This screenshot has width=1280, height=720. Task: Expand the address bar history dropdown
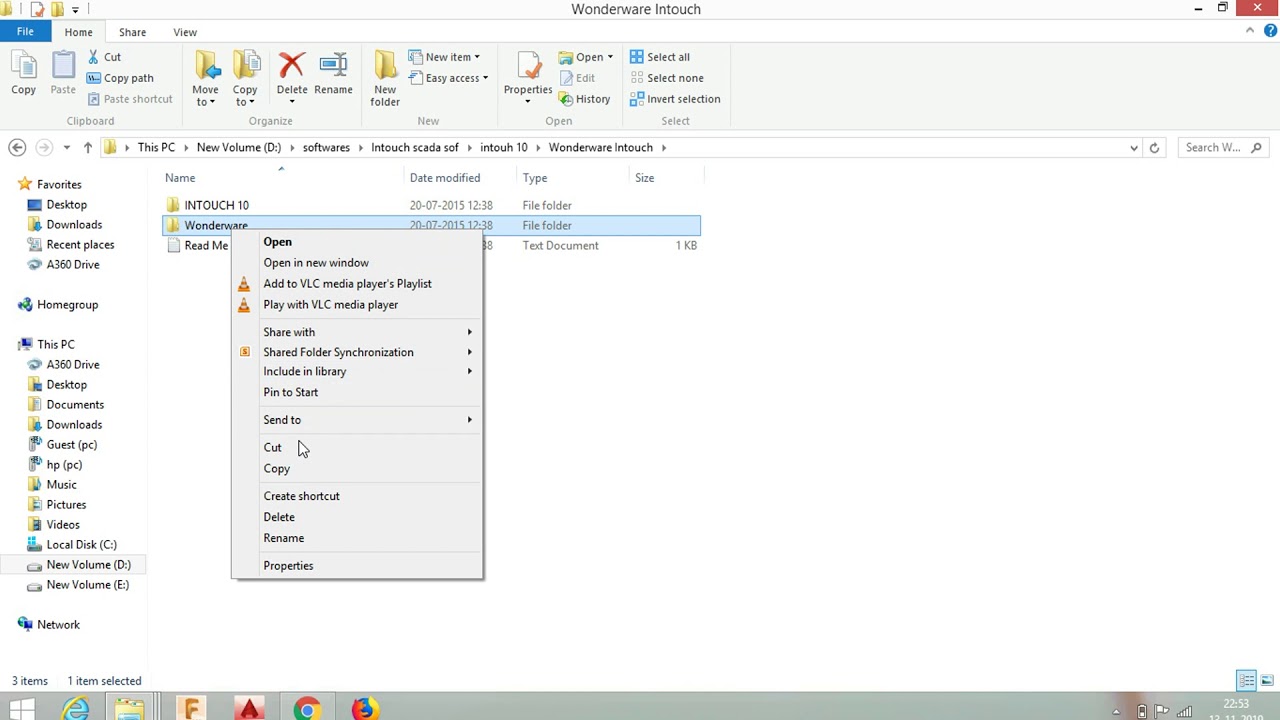1133,148
